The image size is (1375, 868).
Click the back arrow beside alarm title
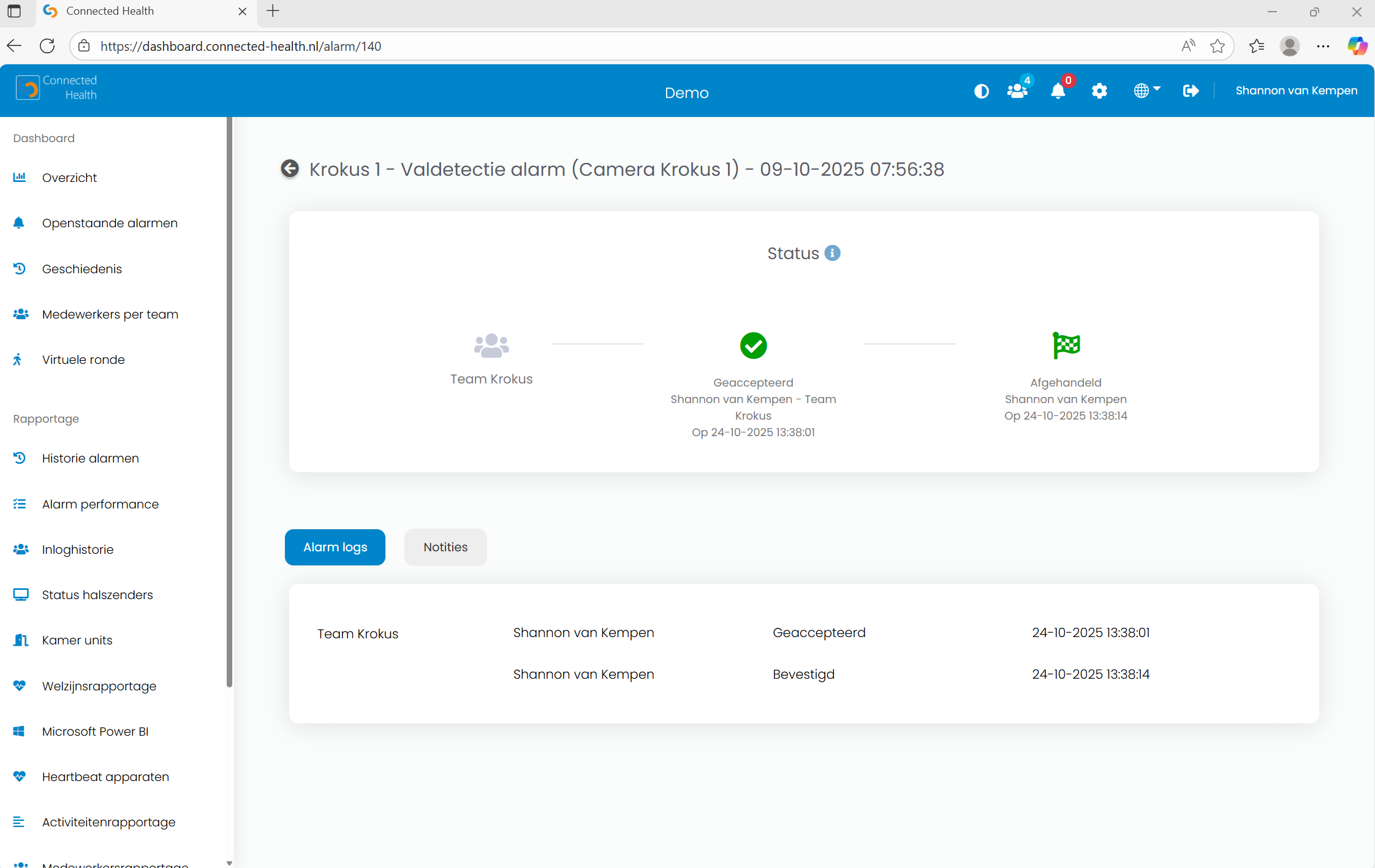[290, 168]
